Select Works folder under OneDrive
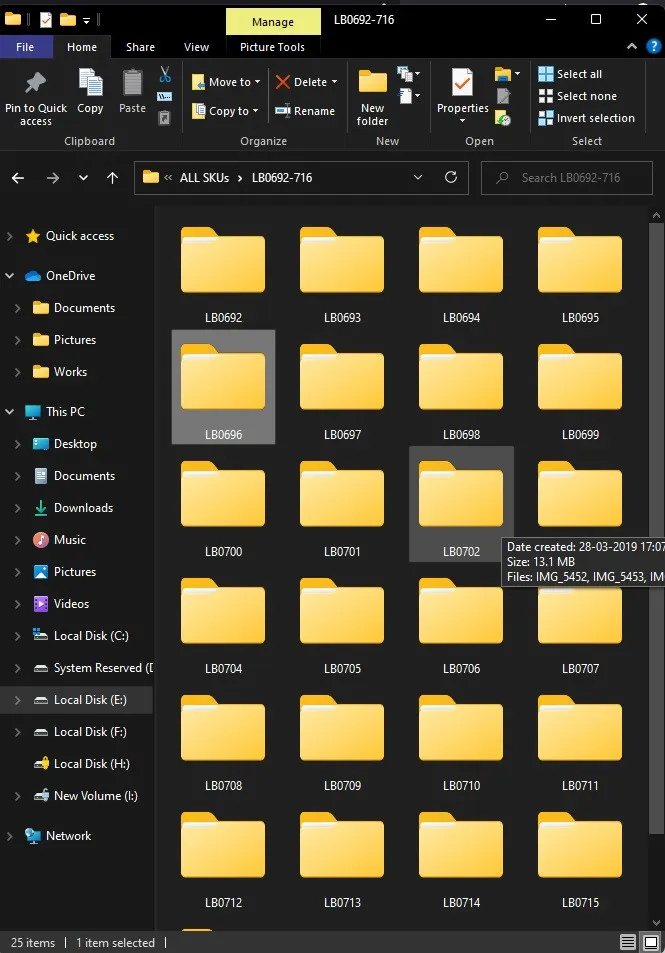The image size is (665, 953). (70, 371)
